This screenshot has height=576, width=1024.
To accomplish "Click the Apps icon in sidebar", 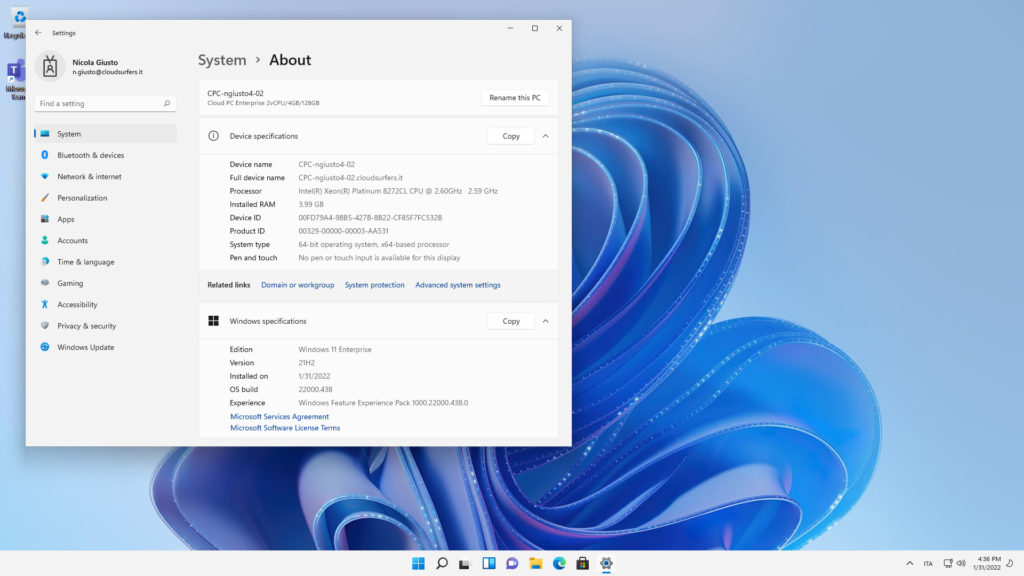I will 44,219.
